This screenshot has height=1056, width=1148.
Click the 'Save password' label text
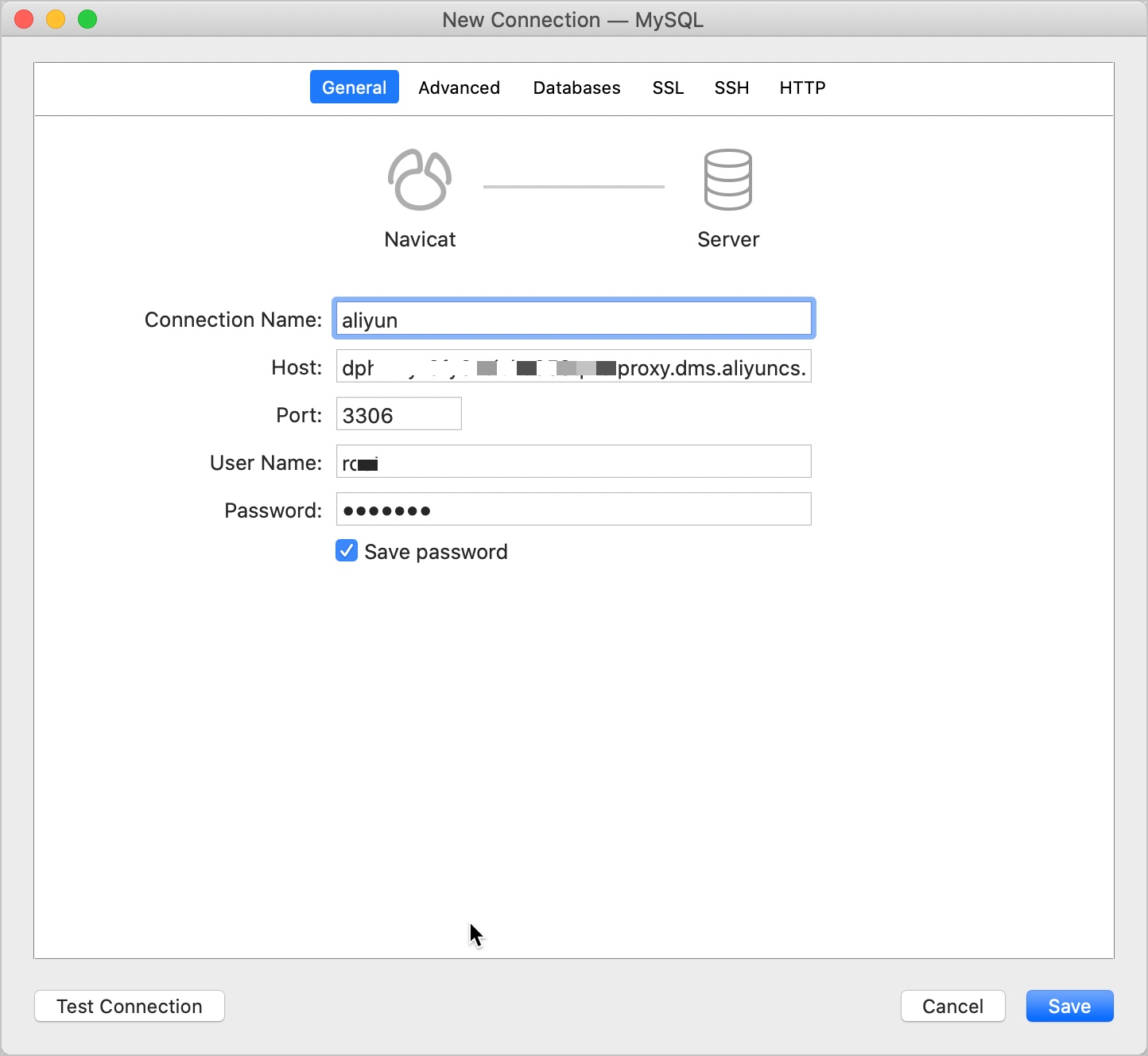[x=436, y=552]
